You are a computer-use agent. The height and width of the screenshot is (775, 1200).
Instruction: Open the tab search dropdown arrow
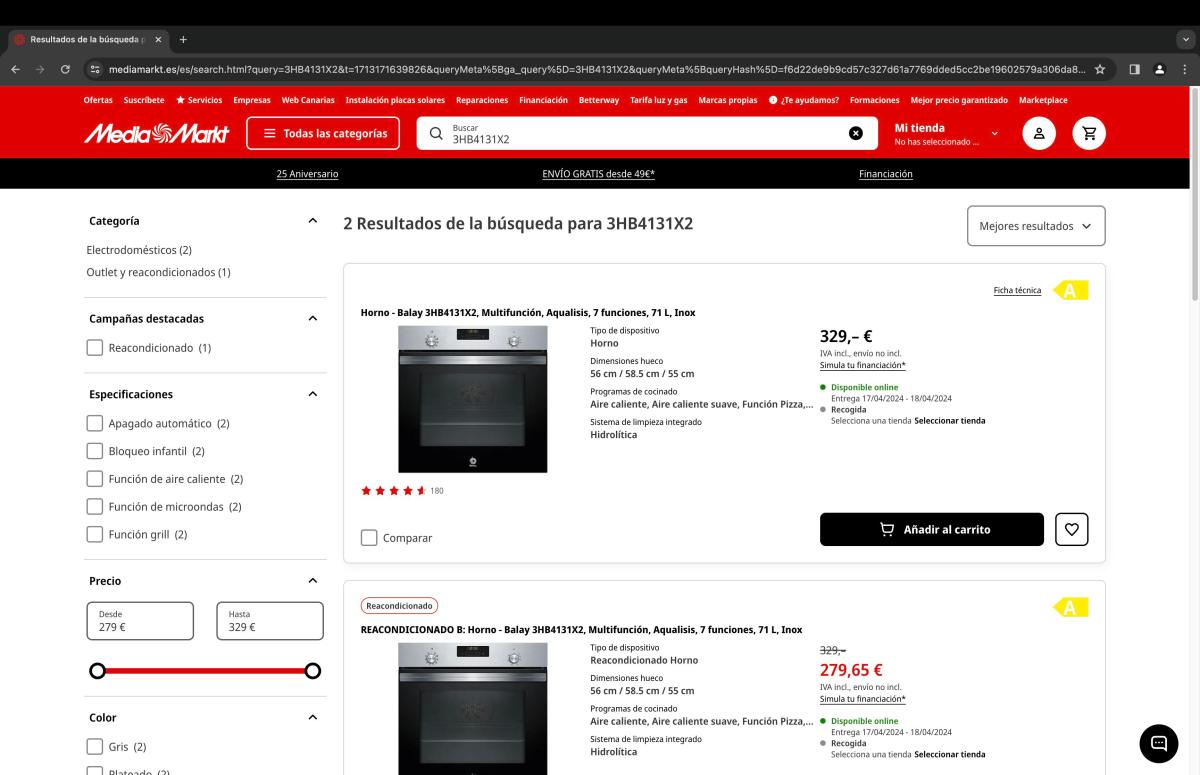click(1186, 39)
